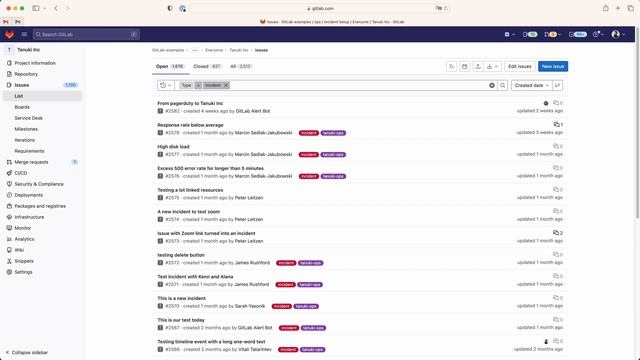Open the create new plus menu

point(509,35)
